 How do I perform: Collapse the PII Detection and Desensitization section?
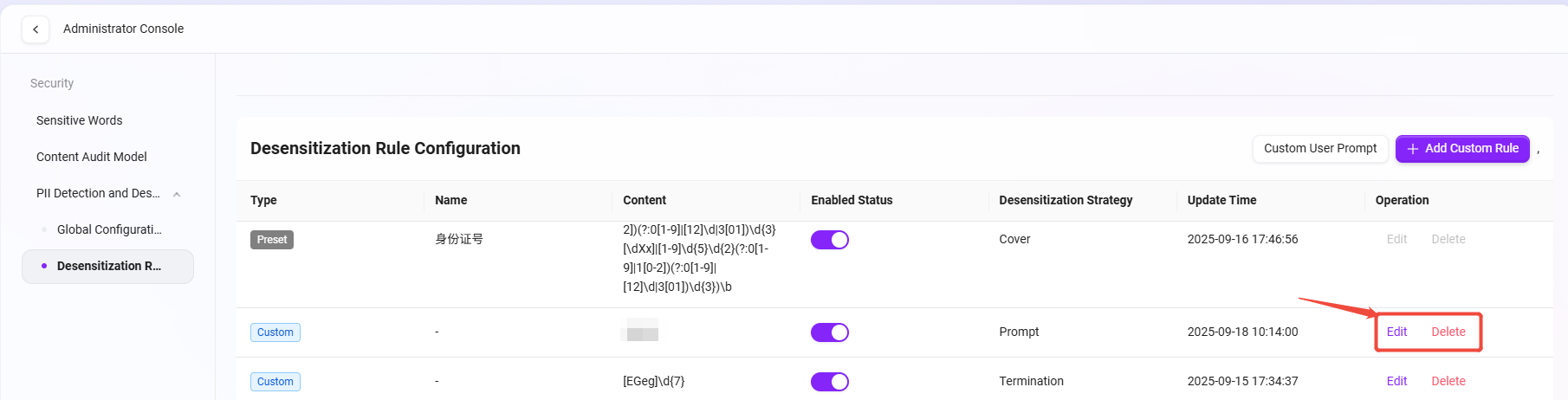click(x=177, y=194)
